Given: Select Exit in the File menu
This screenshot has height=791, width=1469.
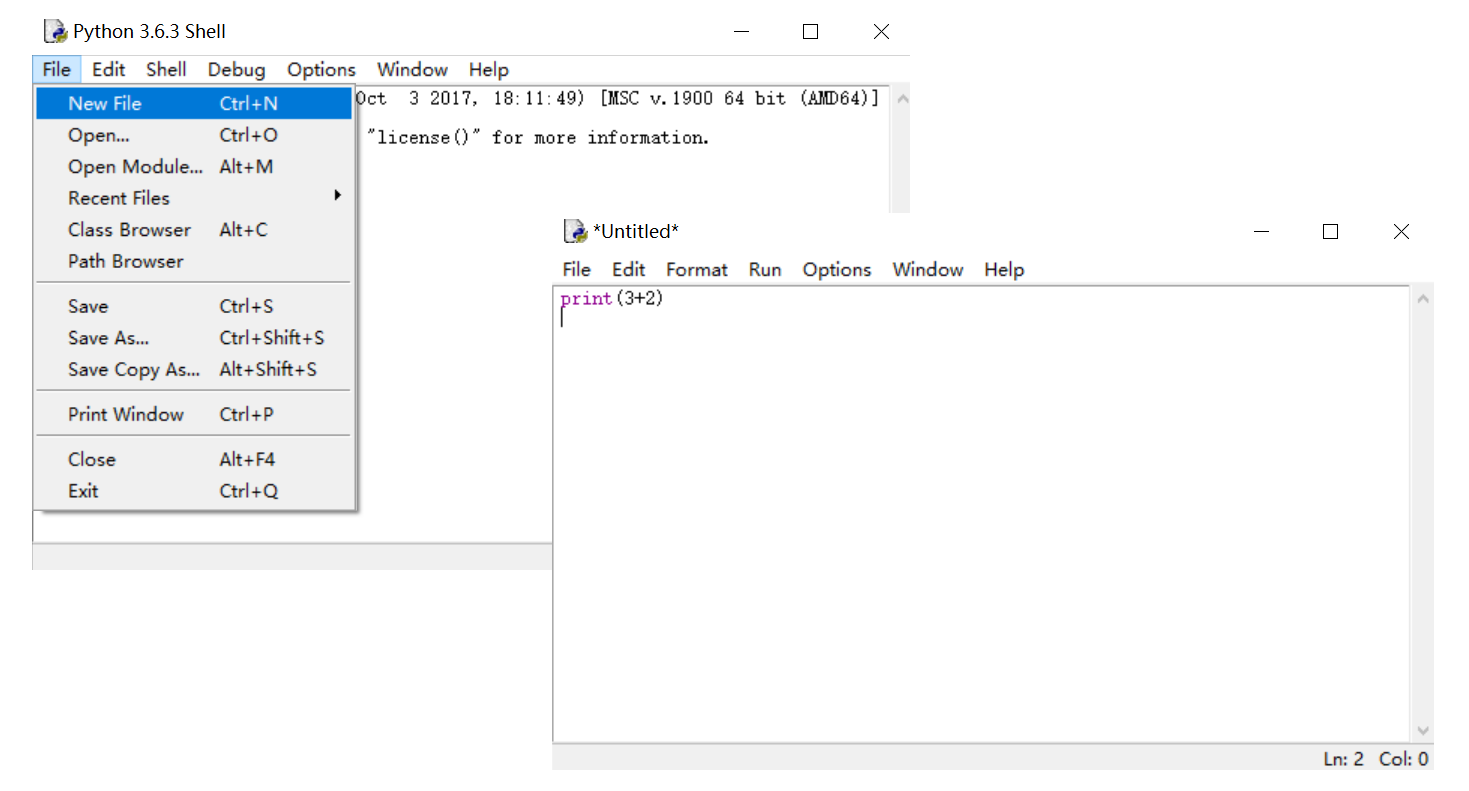Looking at the screenshot, I should 194,491.
